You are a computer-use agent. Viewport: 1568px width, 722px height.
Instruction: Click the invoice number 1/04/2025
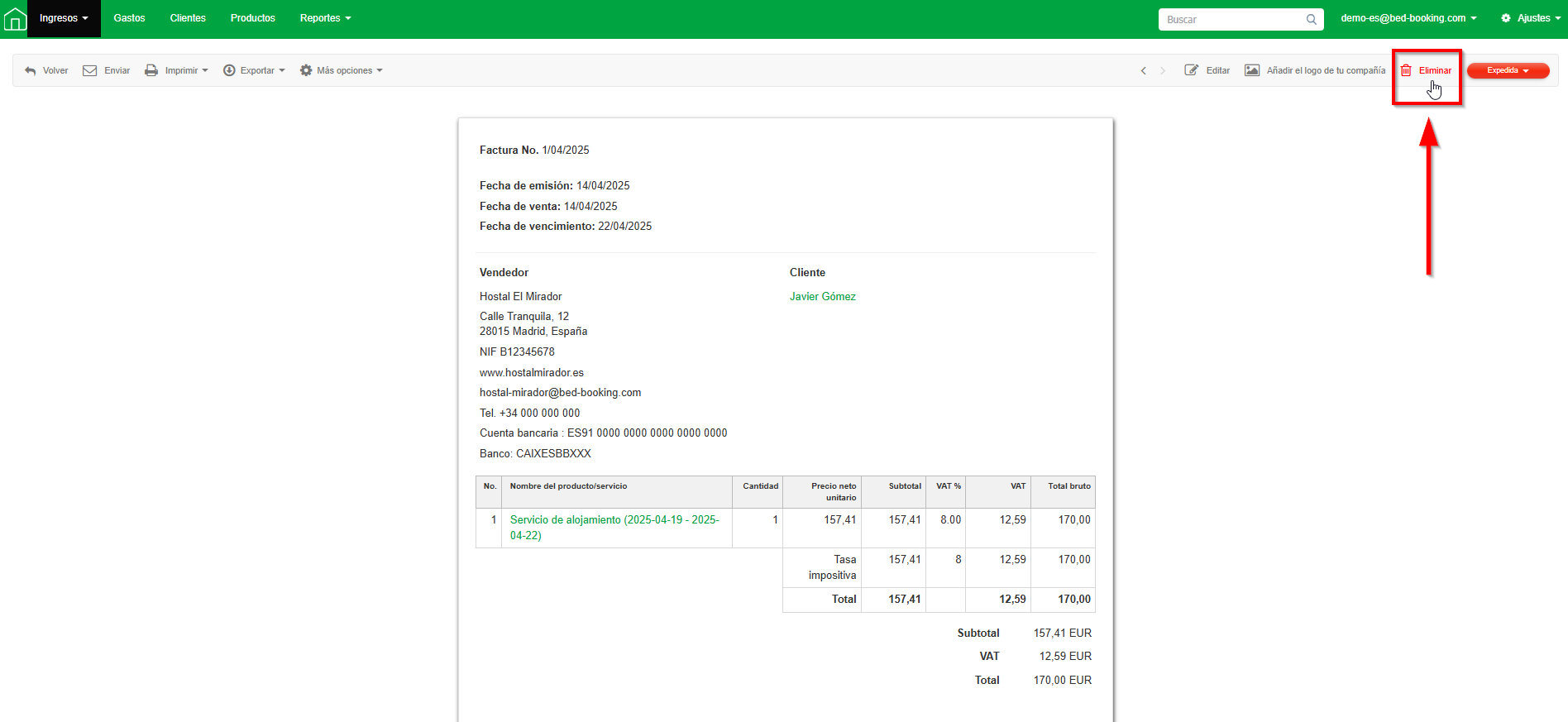click(x=566, y=151)
